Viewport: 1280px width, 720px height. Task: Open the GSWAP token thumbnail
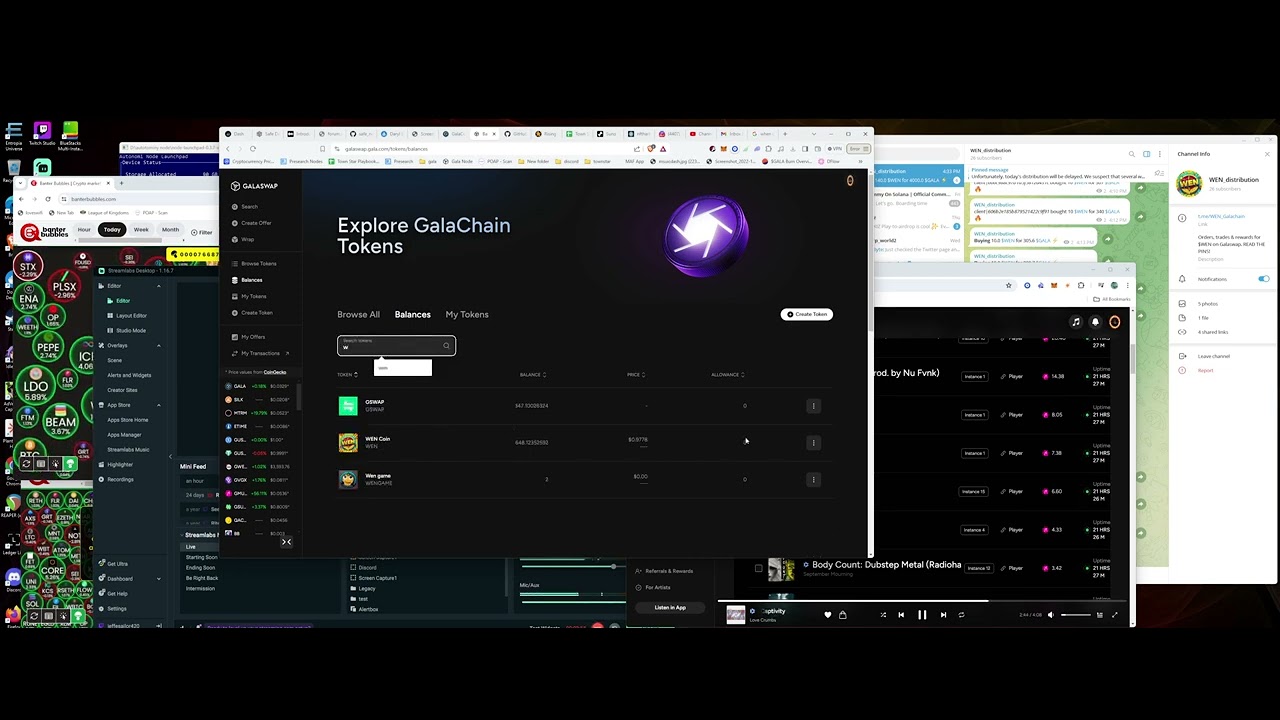(x=348, y=406)
